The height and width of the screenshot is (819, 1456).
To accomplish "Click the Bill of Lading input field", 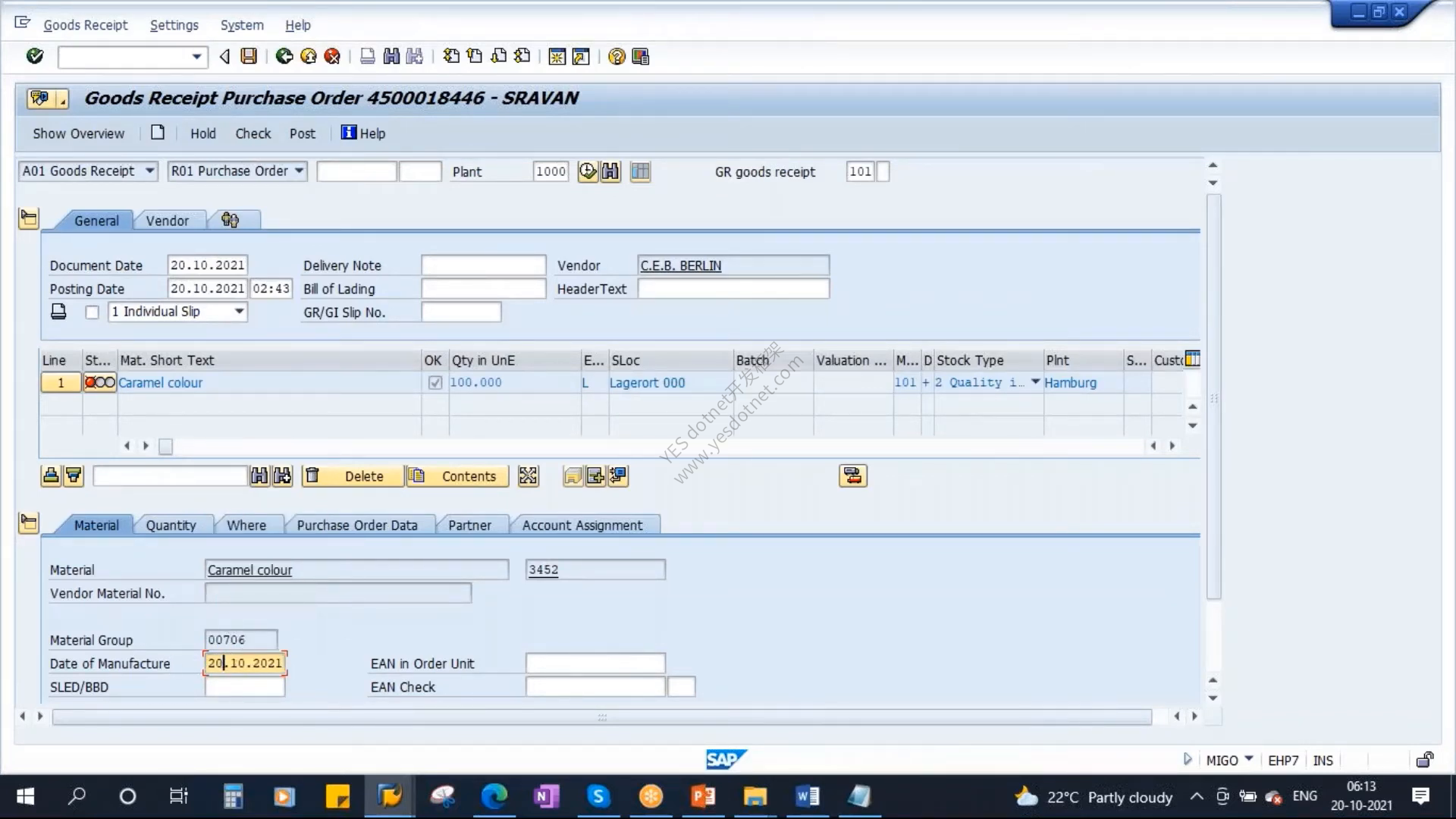I will [484, 289].
